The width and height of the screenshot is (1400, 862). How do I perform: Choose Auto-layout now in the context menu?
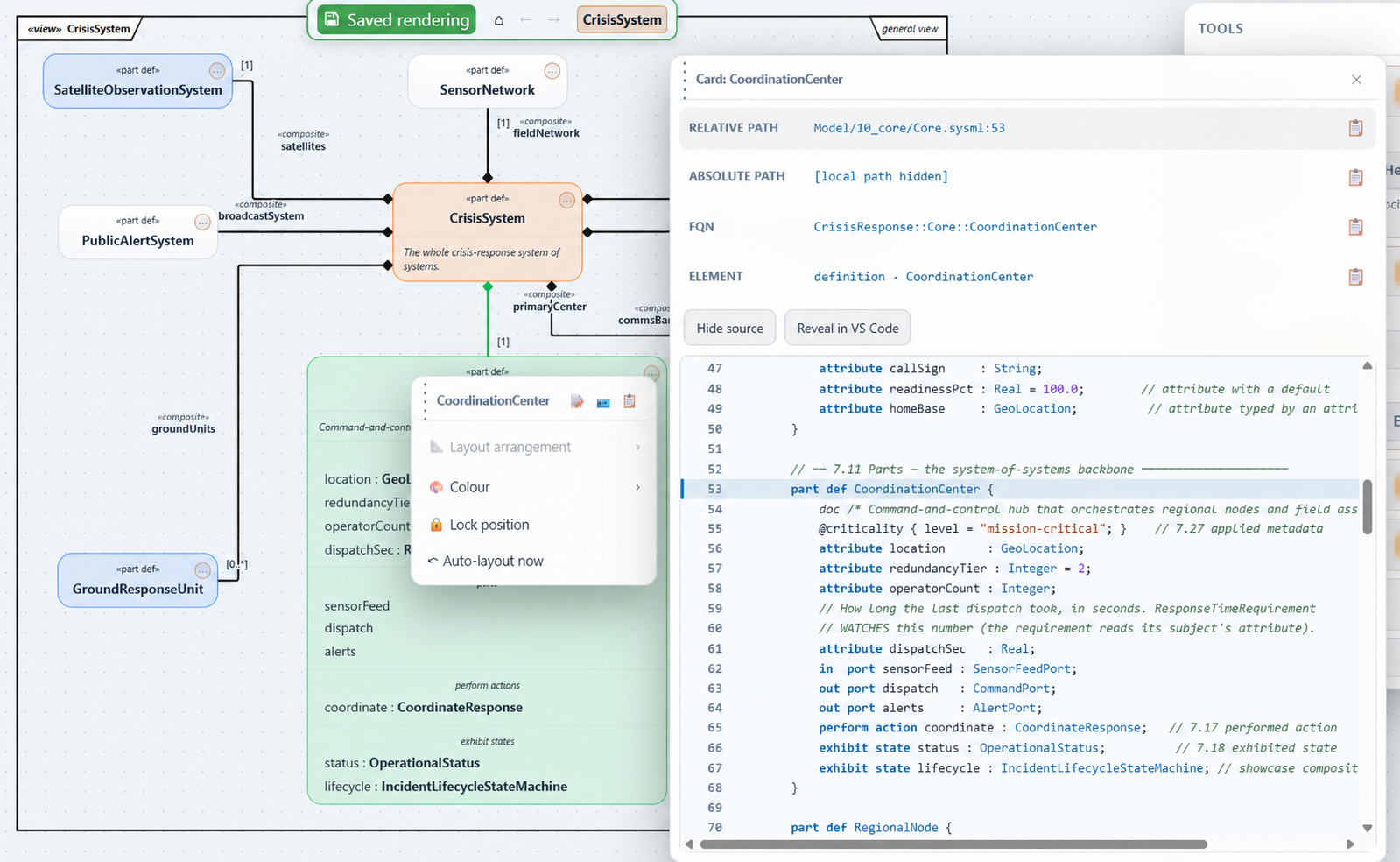pos(534,561)
